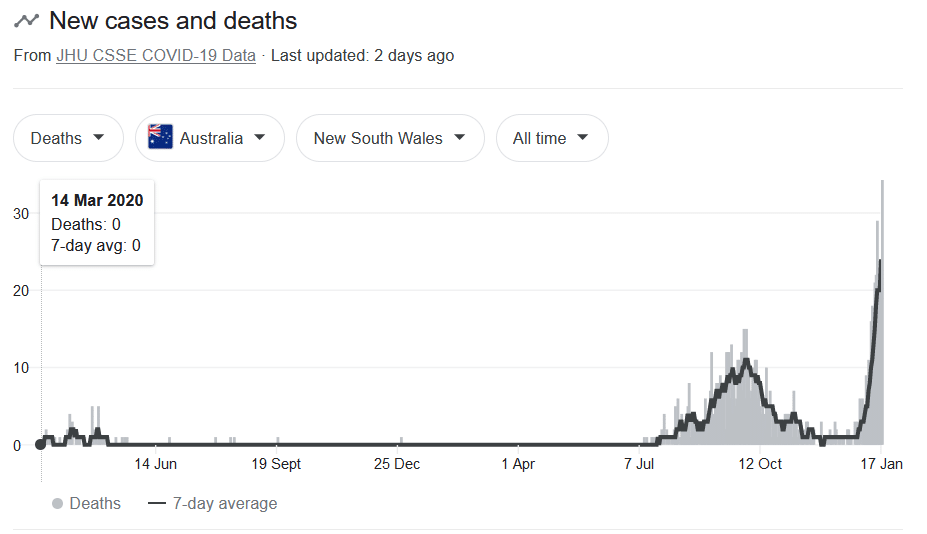Toggle the Deaths legend label
The image size is (927, 534).
click(95, 503)
